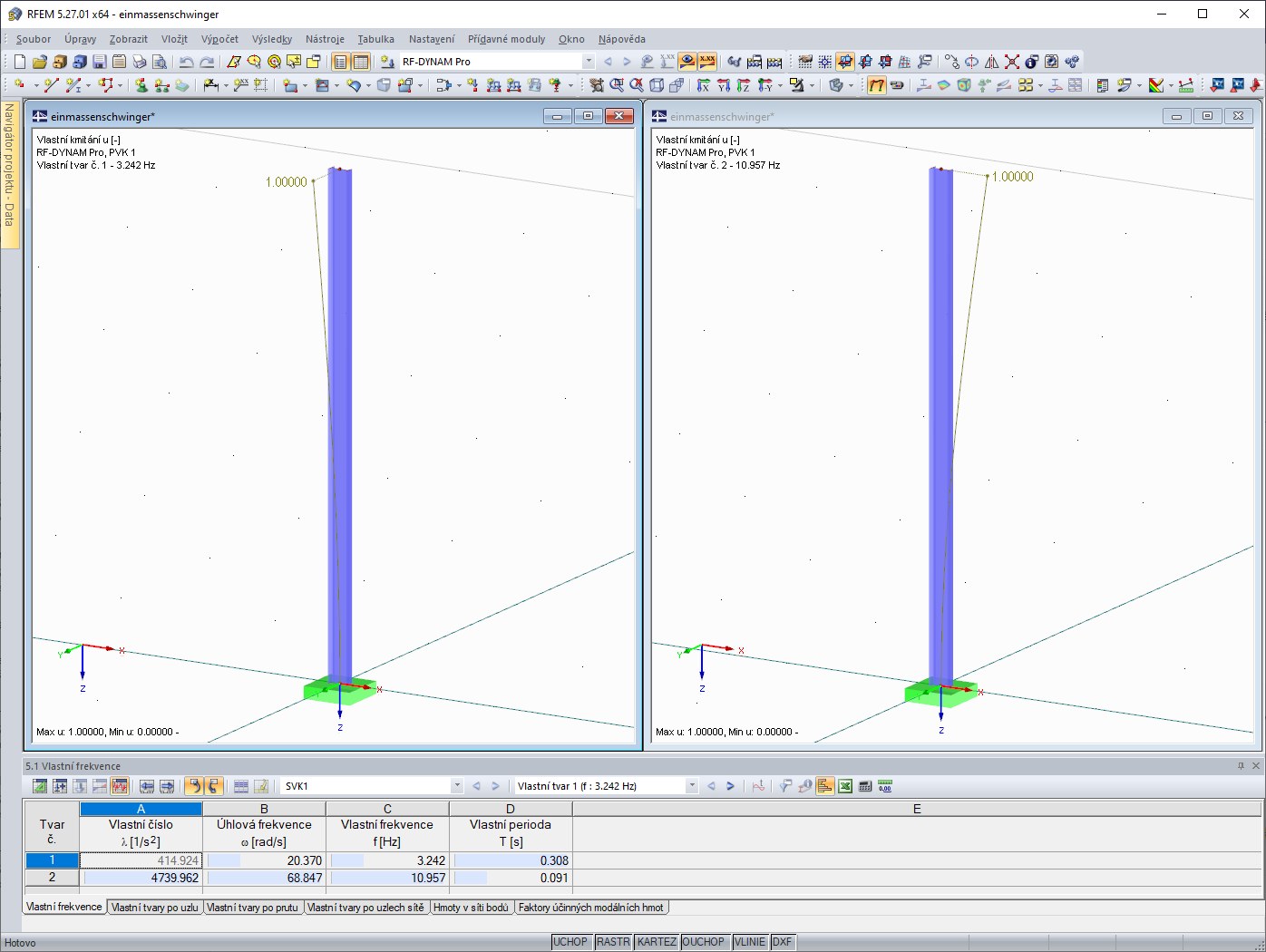This screenshot has width=1266, height=952.
Task: Select the 0.091 period cell
Action: pos(511,878)
